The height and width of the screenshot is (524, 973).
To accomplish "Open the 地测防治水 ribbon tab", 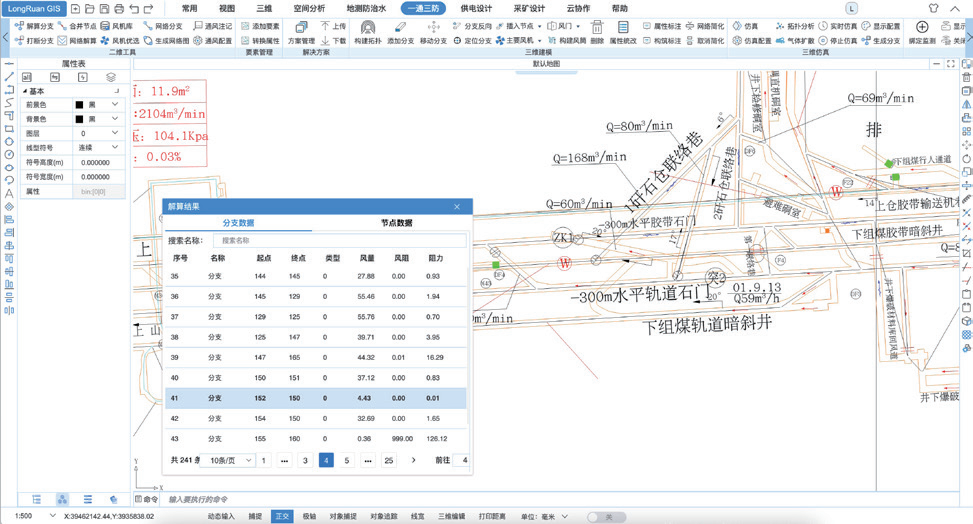I will 366,8.
